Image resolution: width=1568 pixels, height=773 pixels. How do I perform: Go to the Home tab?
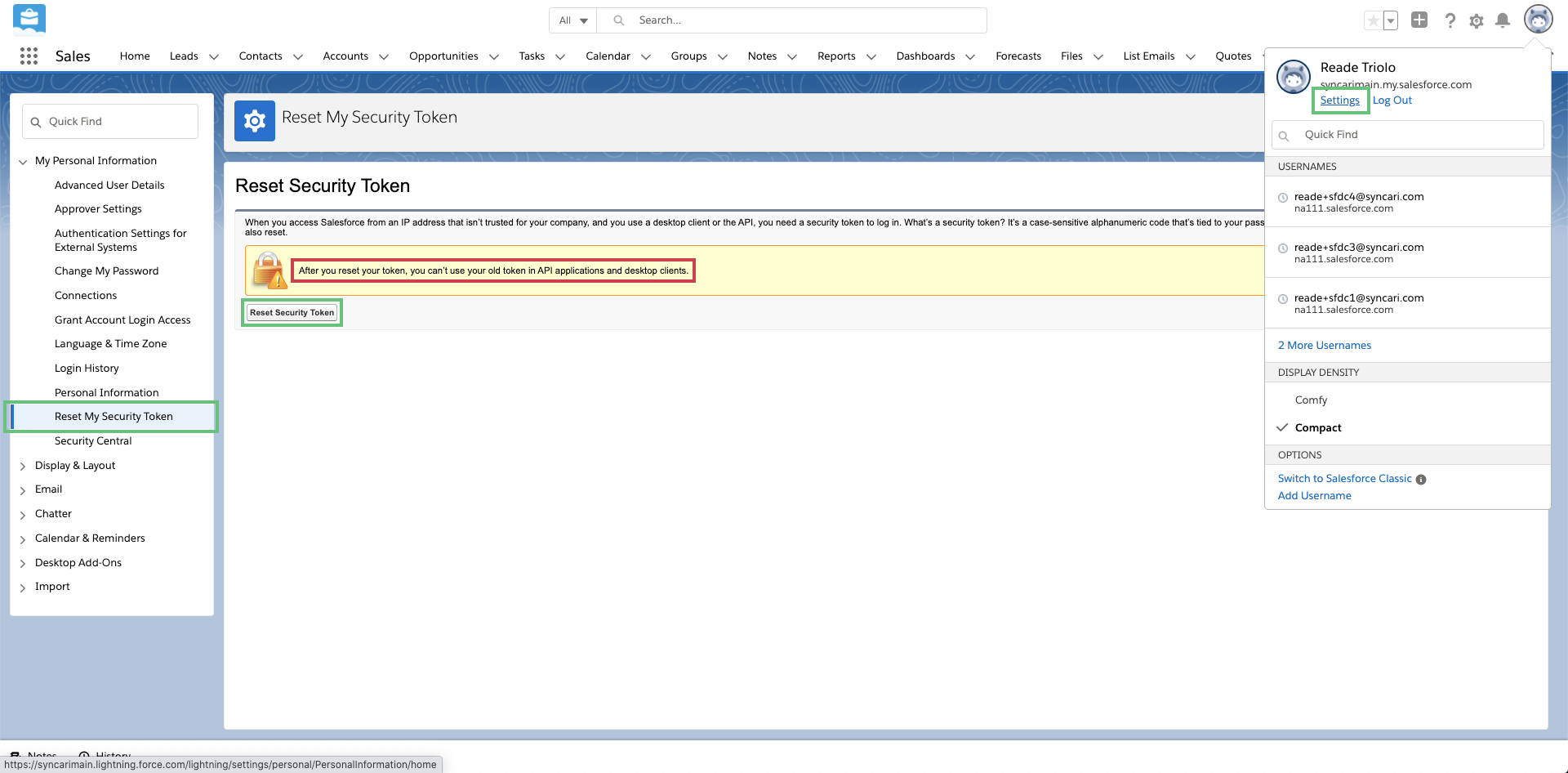point(135,56)
